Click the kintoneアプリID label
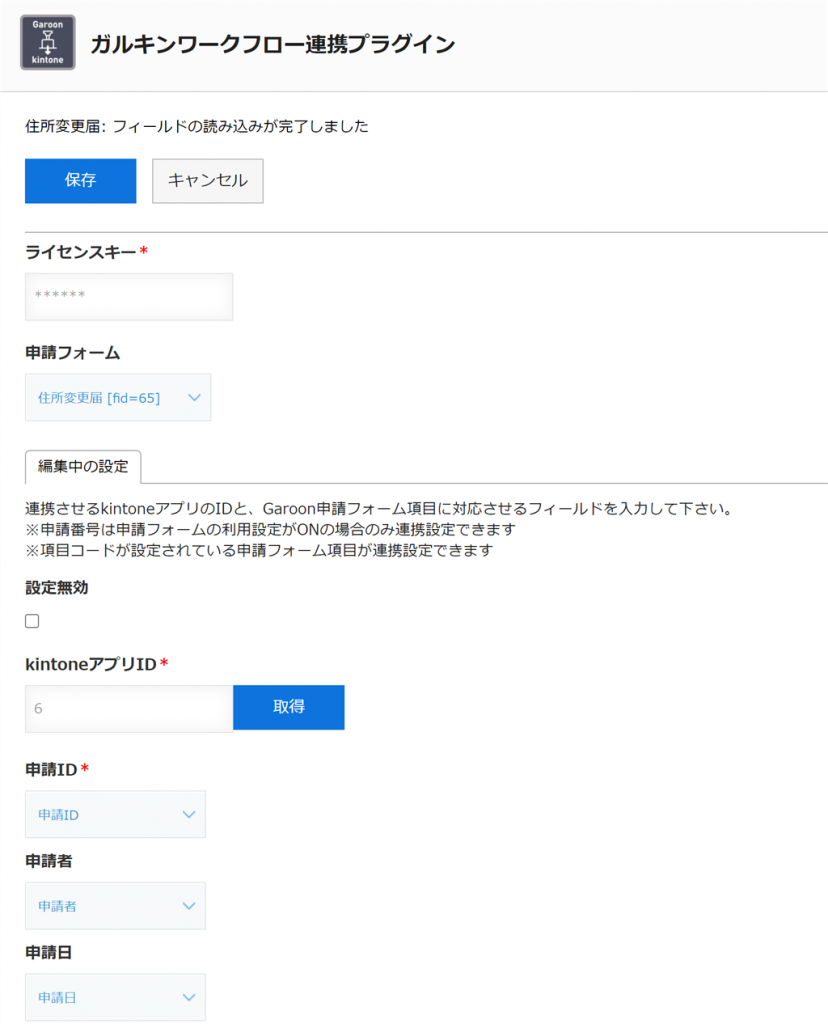 [x=91, y=664]
